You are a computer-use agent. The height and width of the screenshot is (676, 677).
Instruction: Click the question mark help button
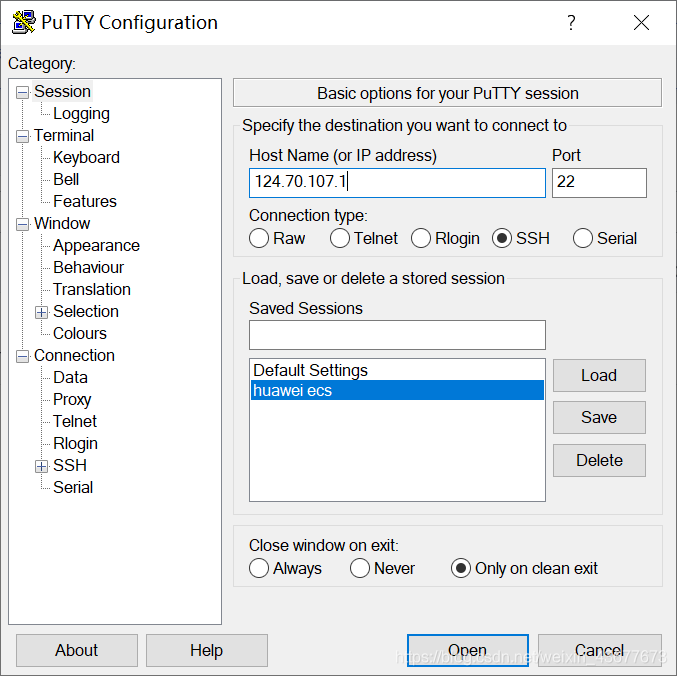tap(571, 22)
